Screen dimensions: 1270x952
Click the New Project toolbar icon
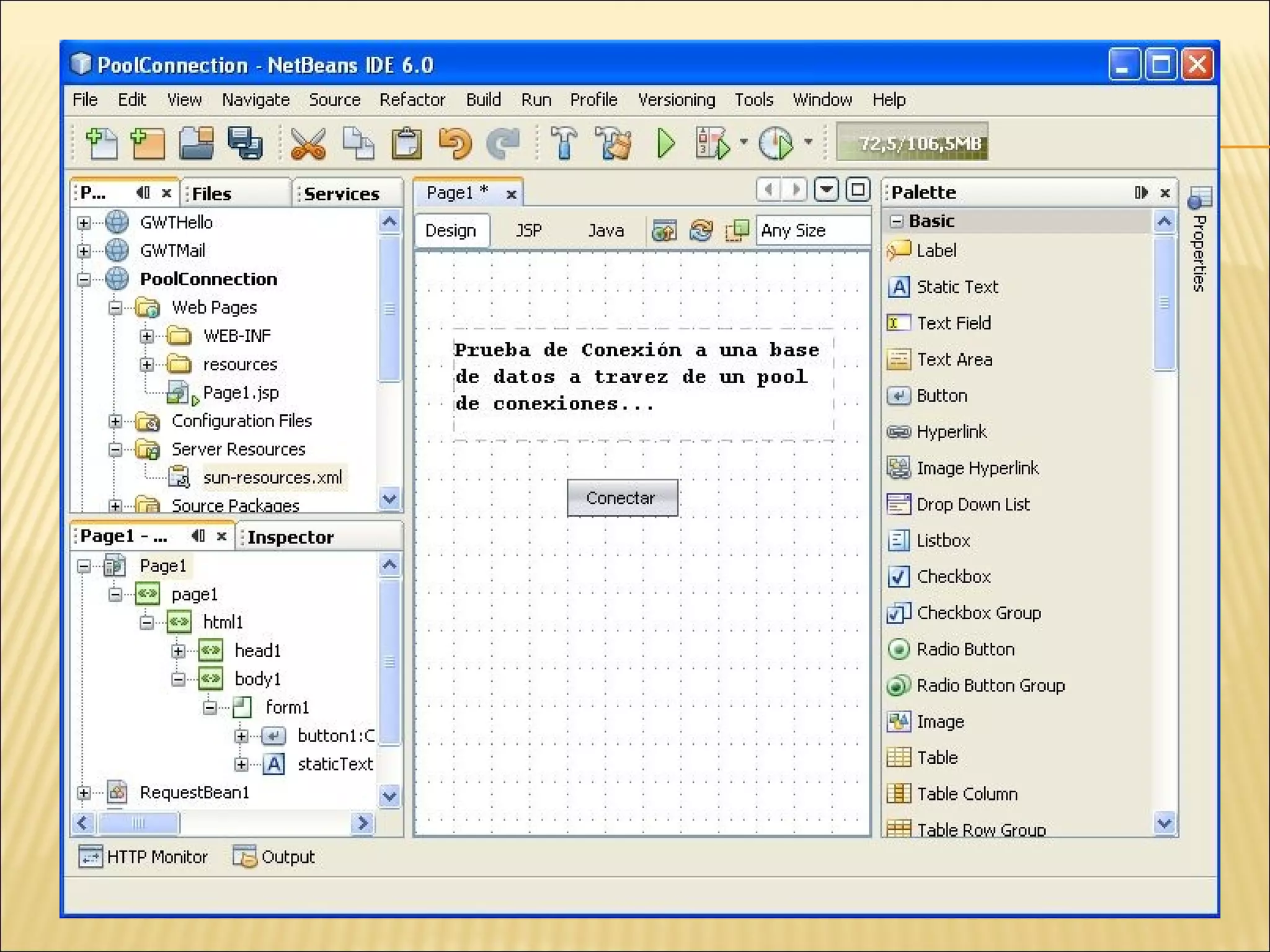[148, 143]
